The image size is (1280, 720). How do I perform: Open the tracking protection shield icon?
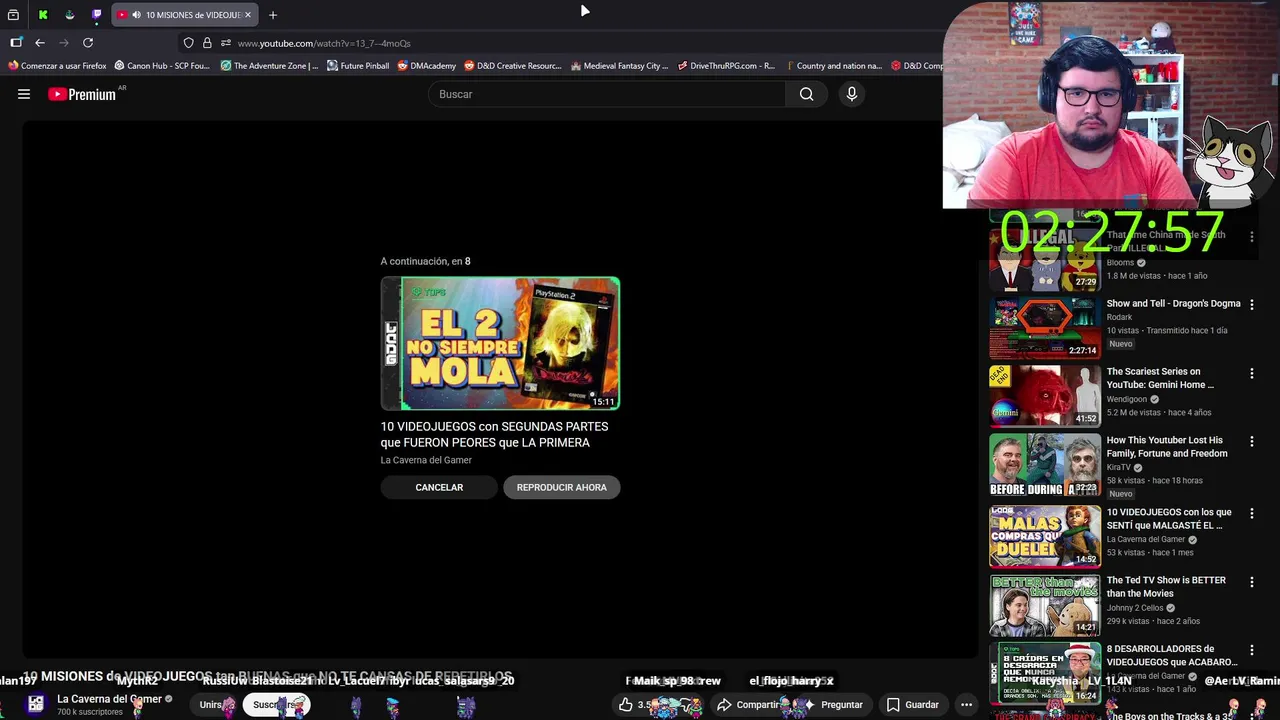tap(188, 43)
